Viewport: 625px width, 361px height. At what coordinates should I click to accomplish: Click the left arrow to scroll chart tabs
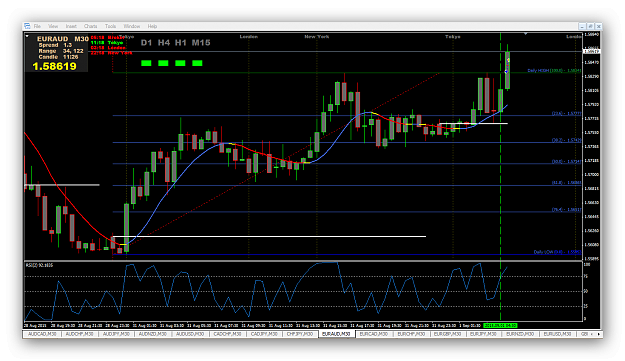click(592, 334)
